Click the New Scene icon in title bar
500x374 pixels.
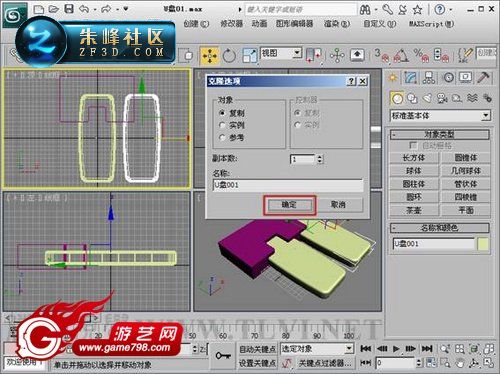point(39,9)
